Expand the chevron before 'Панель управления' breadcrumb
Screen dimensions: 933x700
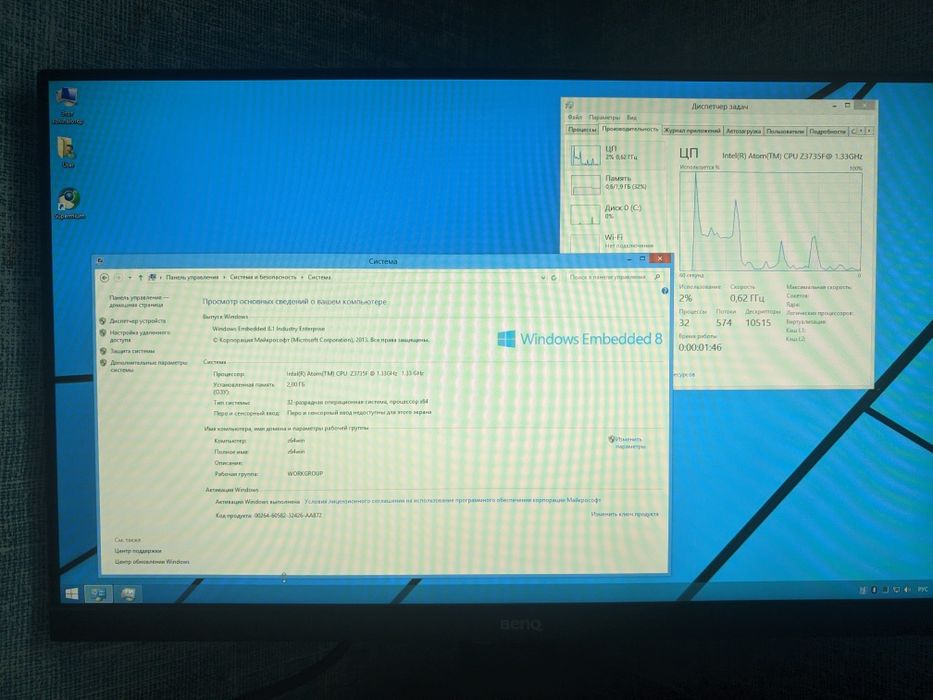[161, 277]
